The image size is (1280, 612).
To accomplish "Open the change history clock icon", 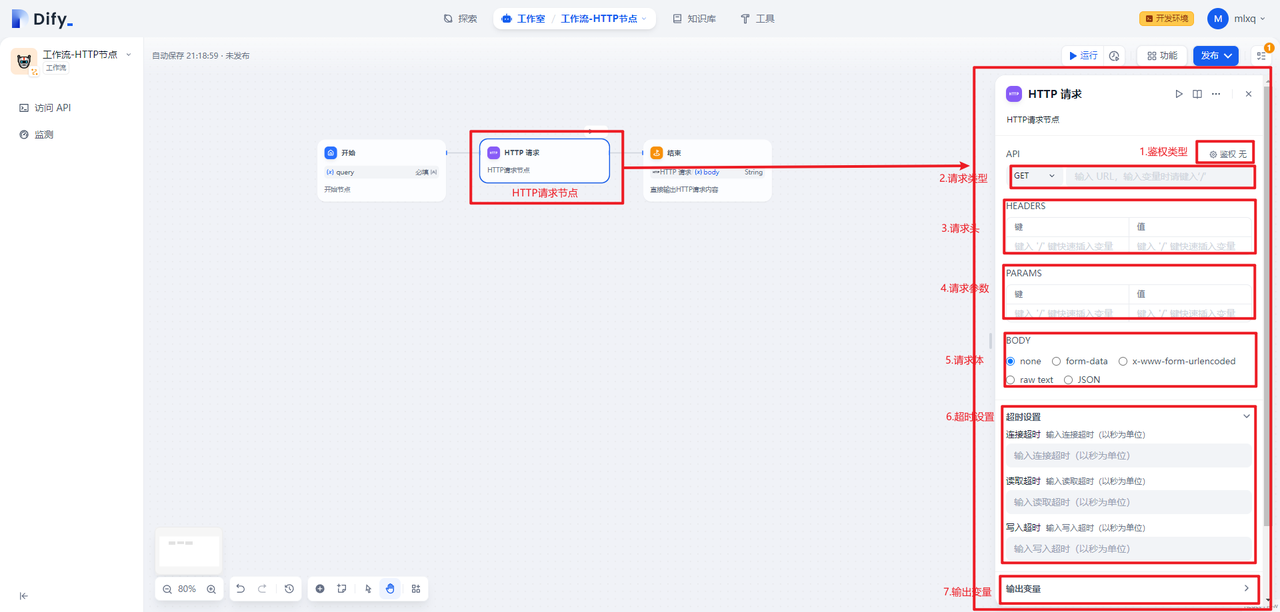I will tap(289, 589).
